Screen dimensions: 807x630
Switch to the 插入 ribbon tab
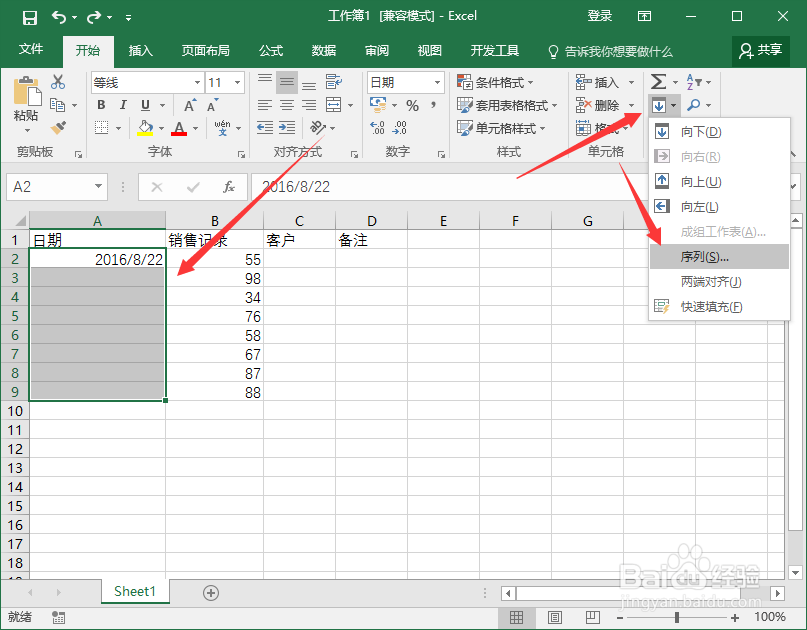point(139,51)
